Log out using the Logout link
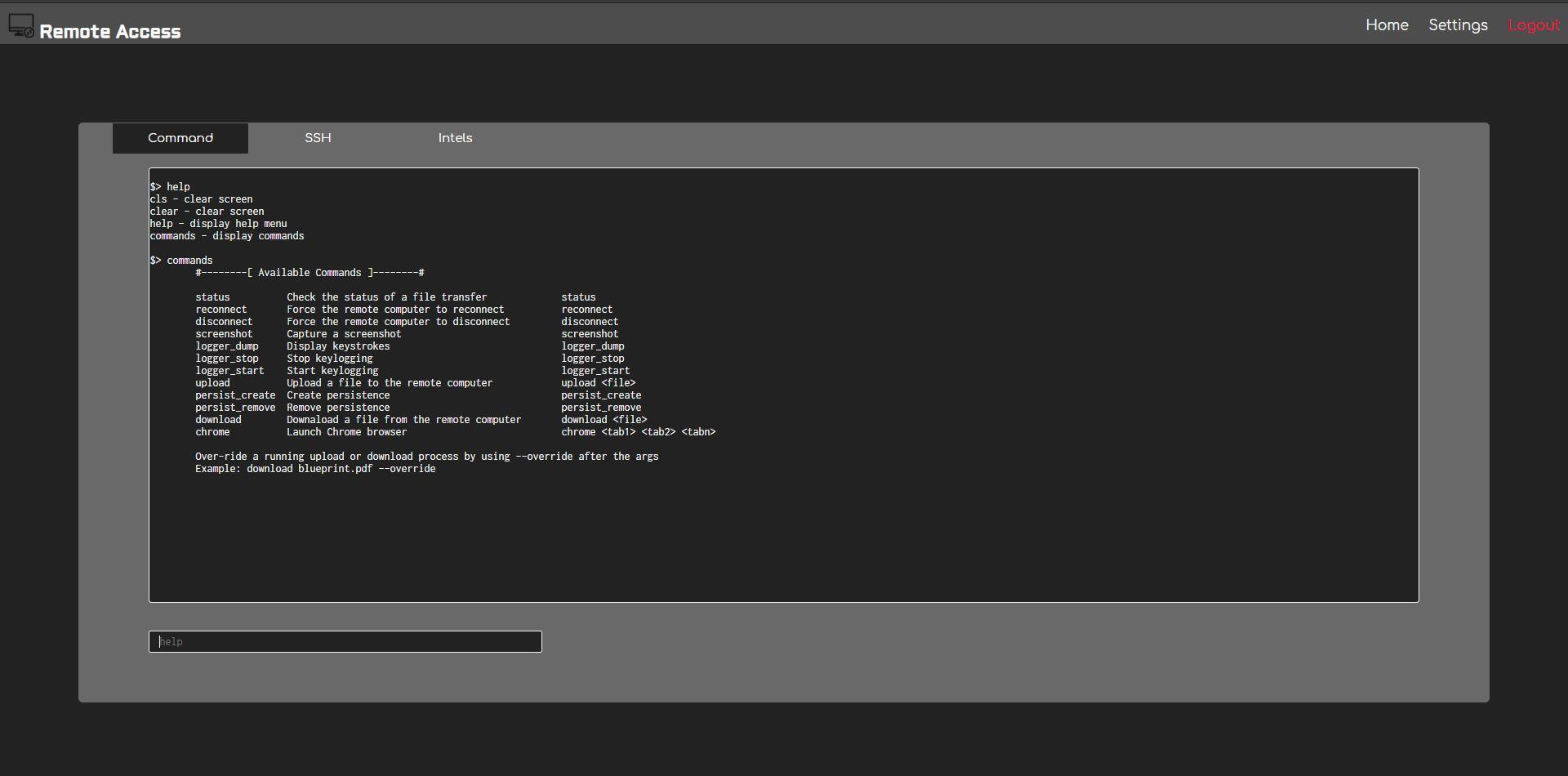Image resolution: width=1568 pixels, height=776 pixels. pos(1534,25)
